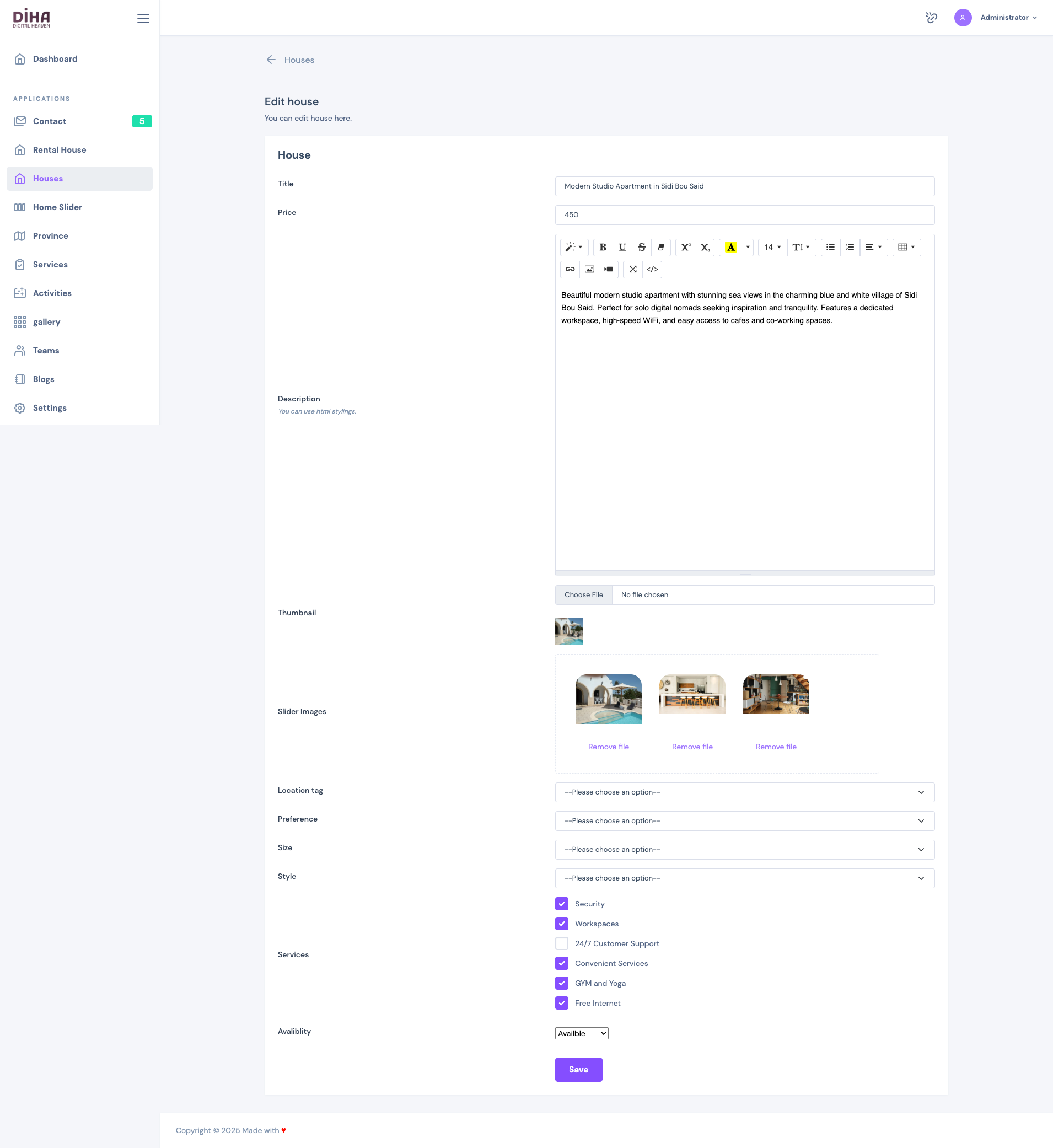Uncheck the Convenient Services checkbox
1053x1148 pixels.
point(561,963)
